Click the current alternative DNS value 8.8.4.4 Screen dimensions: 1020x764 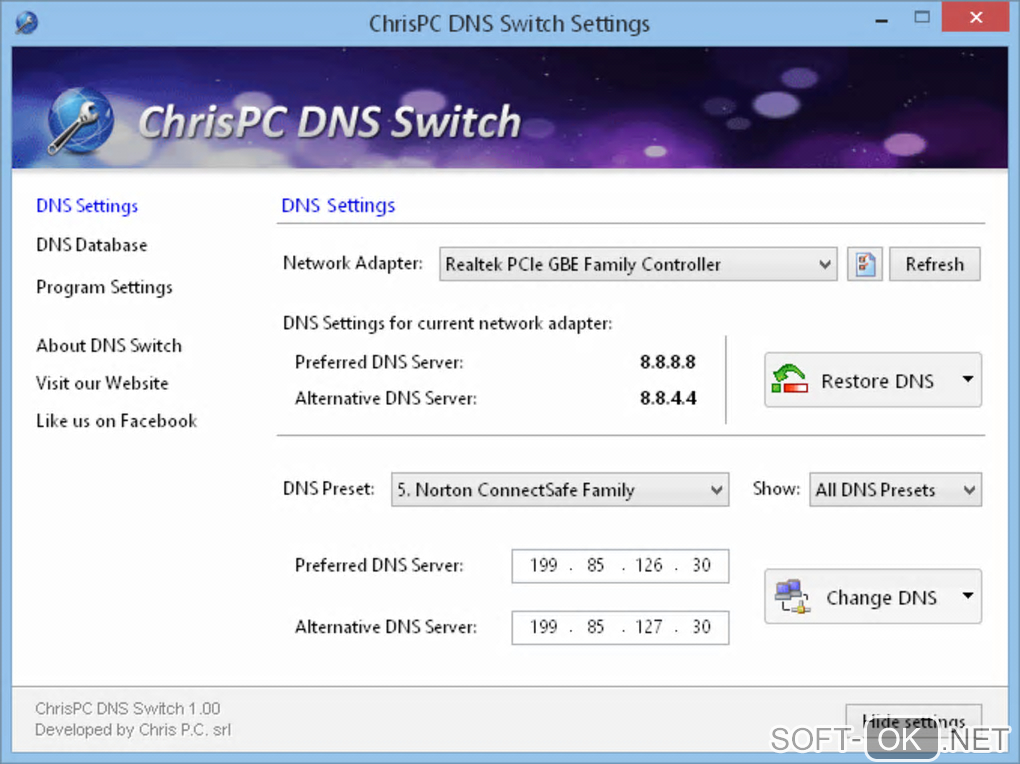point(667,398)
